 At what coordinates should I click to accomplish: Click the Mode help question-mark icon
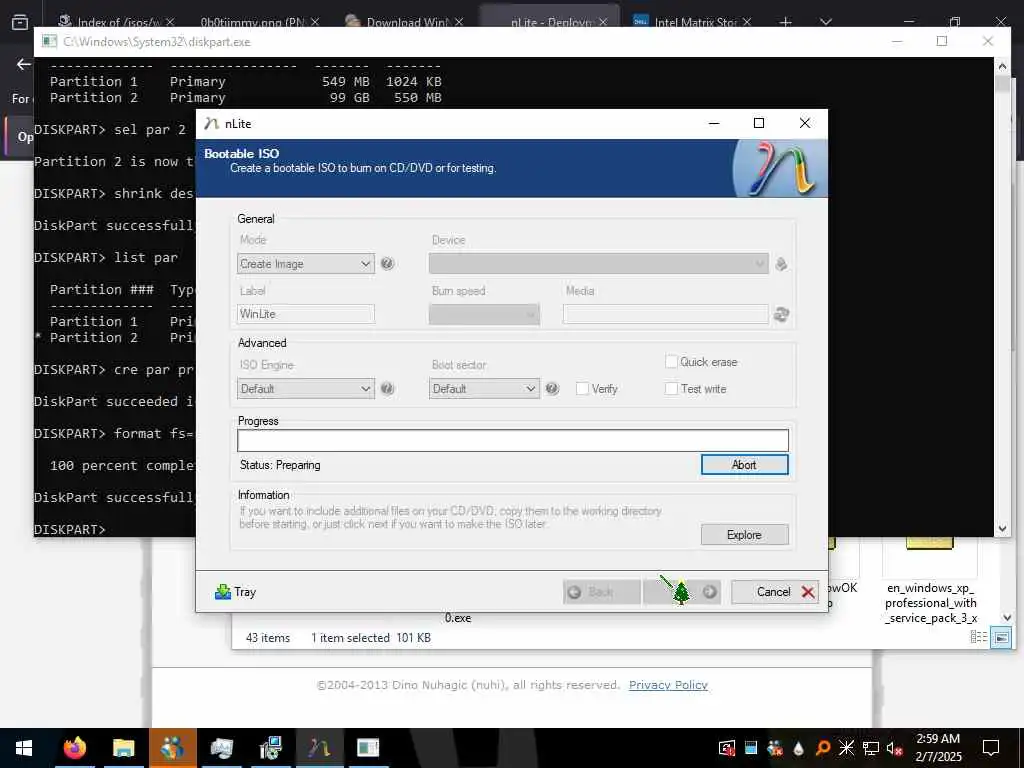click(x=387, y=264)
